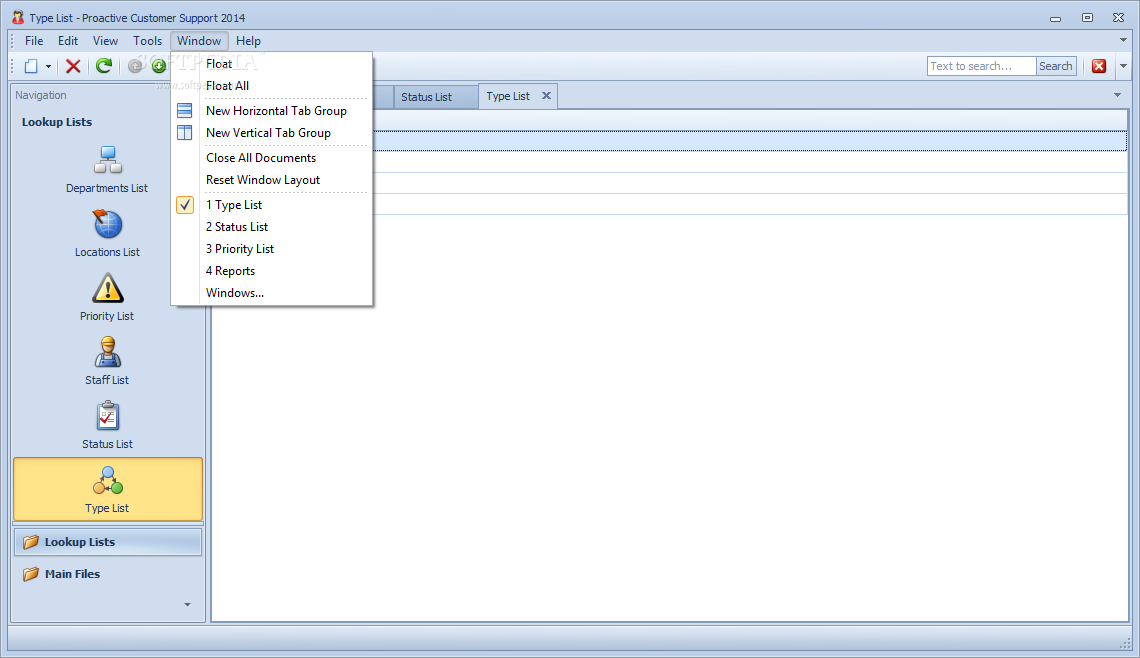Close the open Window menu

(198, 41)
